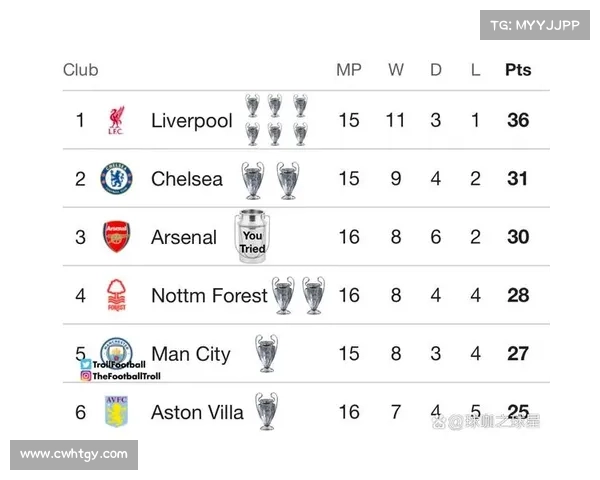Click Man City's Champions League trophy
The width and height of the screenshot is (600, 480).
coord(266,353)
